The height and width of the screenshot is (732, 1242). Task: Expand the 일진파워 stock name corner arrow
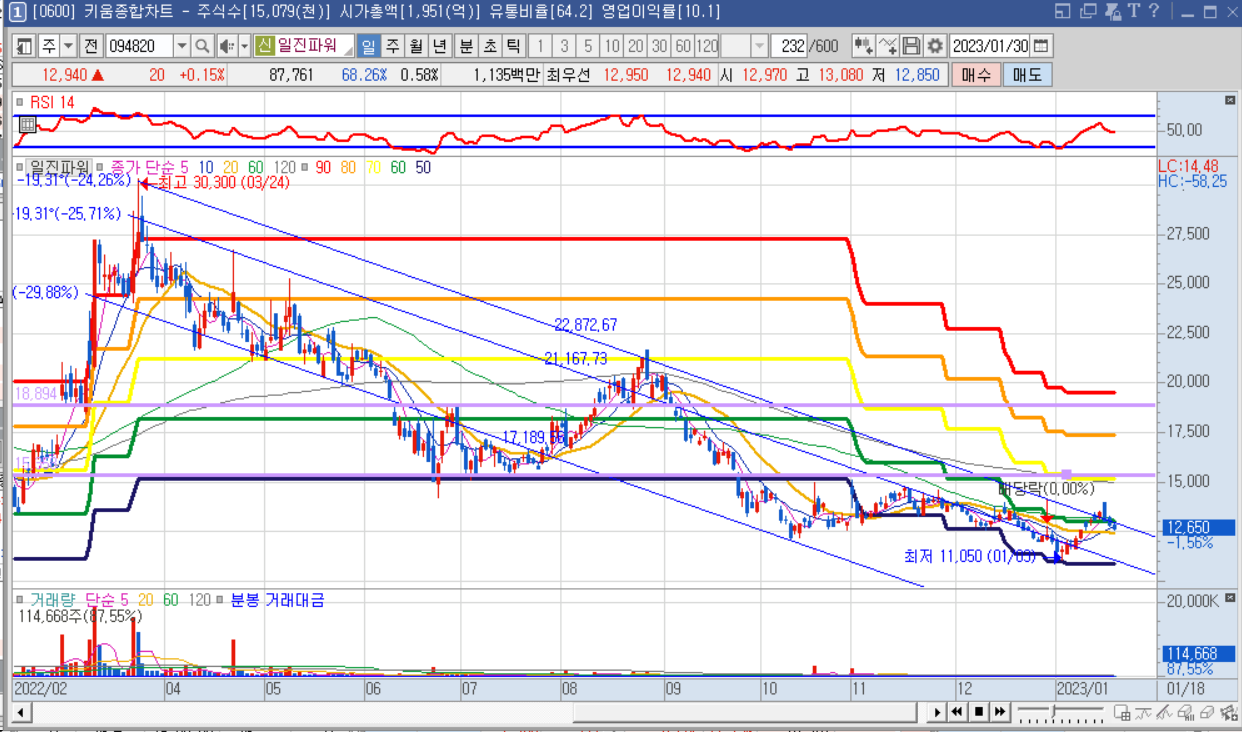[x=350, y=52]
